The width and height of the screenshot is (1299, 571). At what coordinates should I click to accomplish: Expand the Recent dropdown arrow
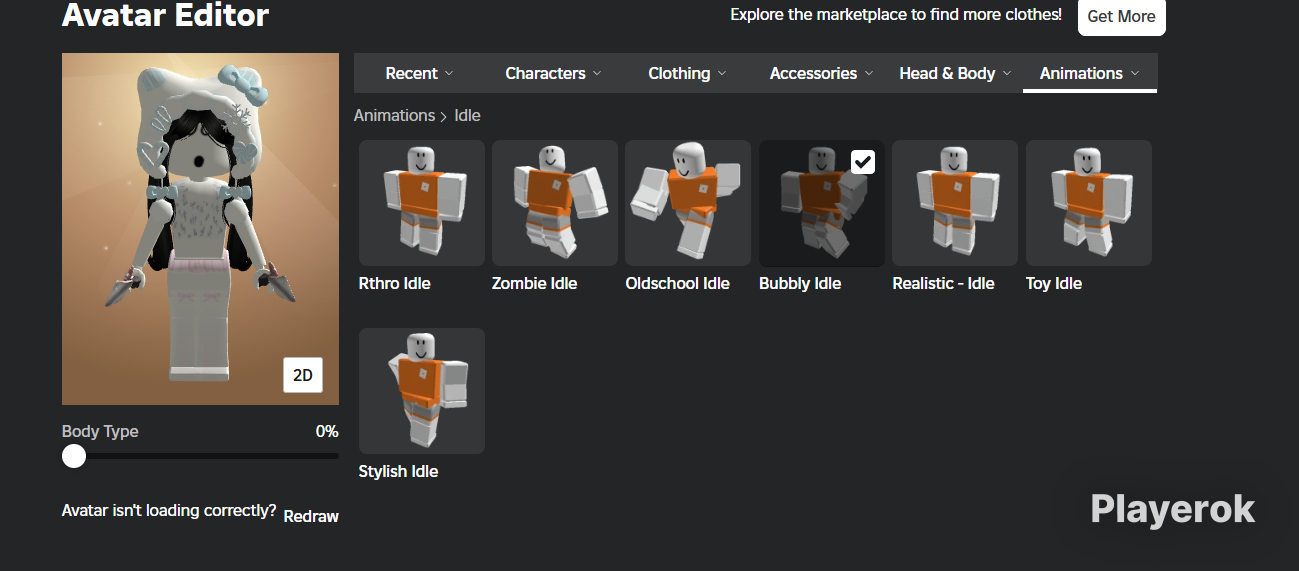449,73
